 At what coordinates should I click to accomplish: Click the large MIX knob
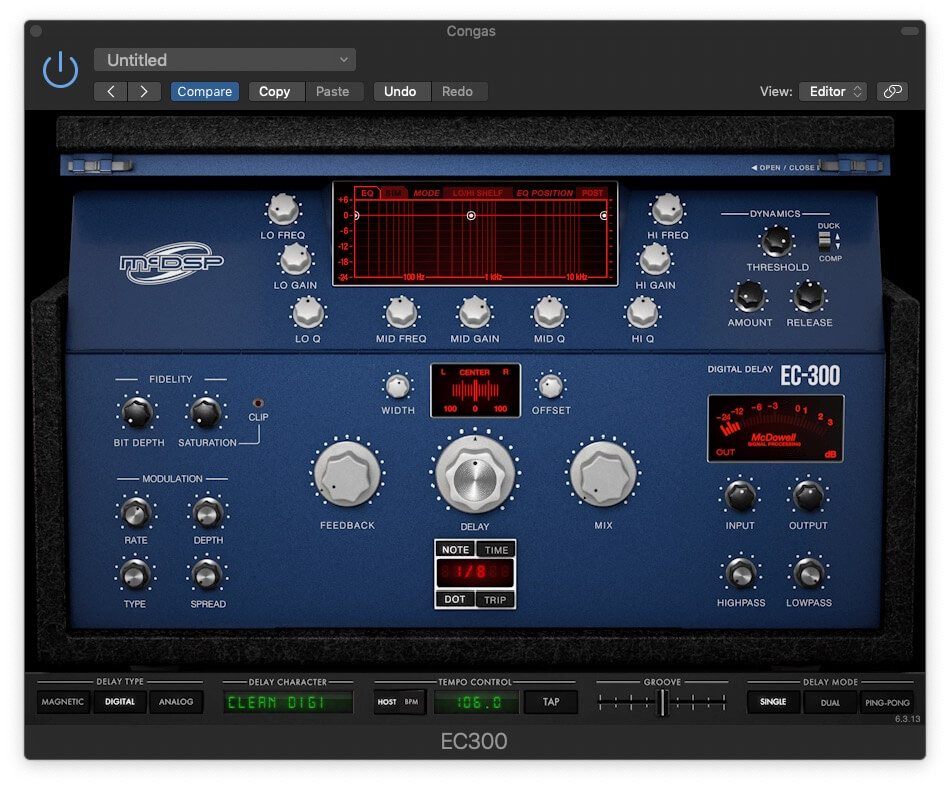click(603, 474)
